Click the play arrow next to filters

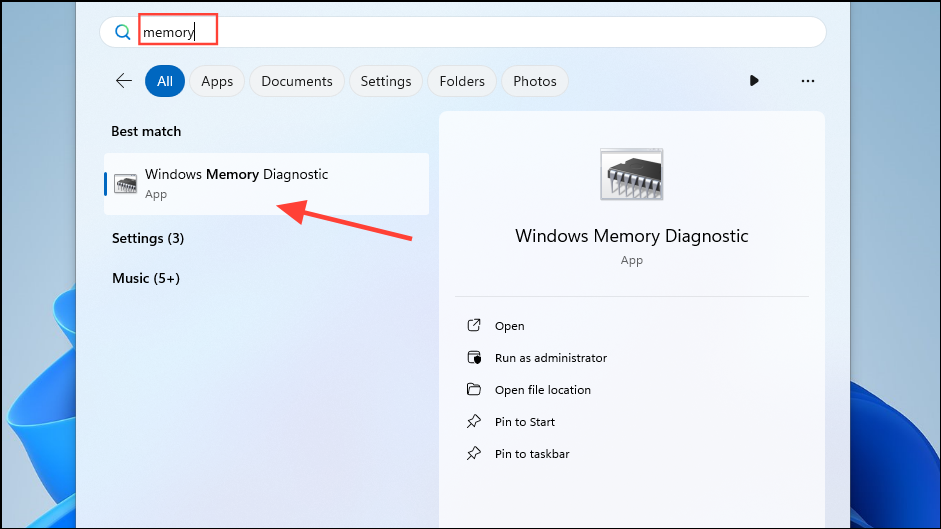[x=754, y=80]
